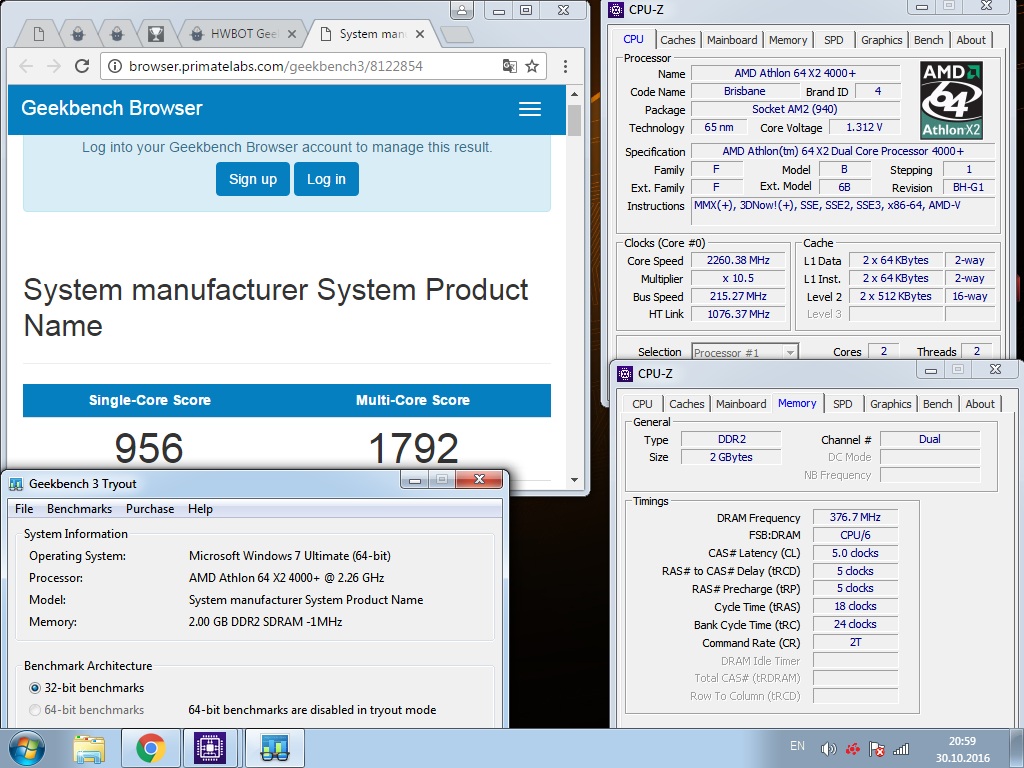Click the Chrome forward arrow
This screenshot has width=1024, height=768.
(54, 66)
